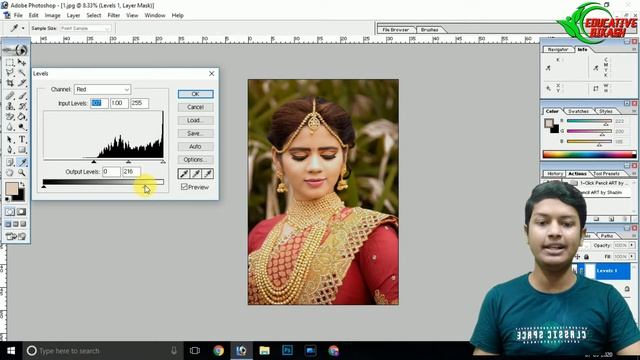The width and height of the screenshot is (640, 360).
Task: Pick the Set White Point eyedropper in Levels
Action: [x=208, y=174]
